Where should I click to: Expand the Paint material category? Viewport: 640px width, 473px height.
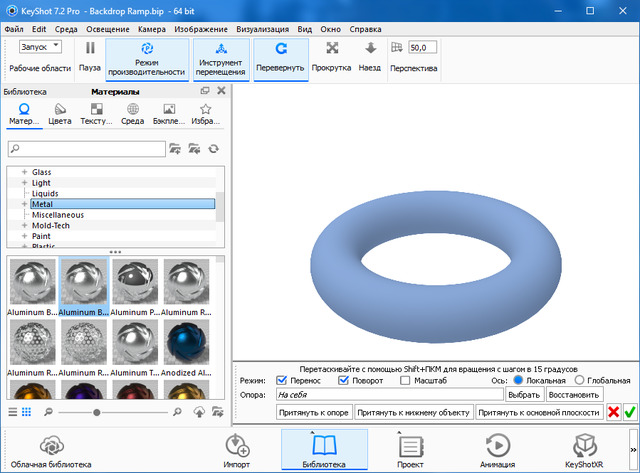(24, 236)
